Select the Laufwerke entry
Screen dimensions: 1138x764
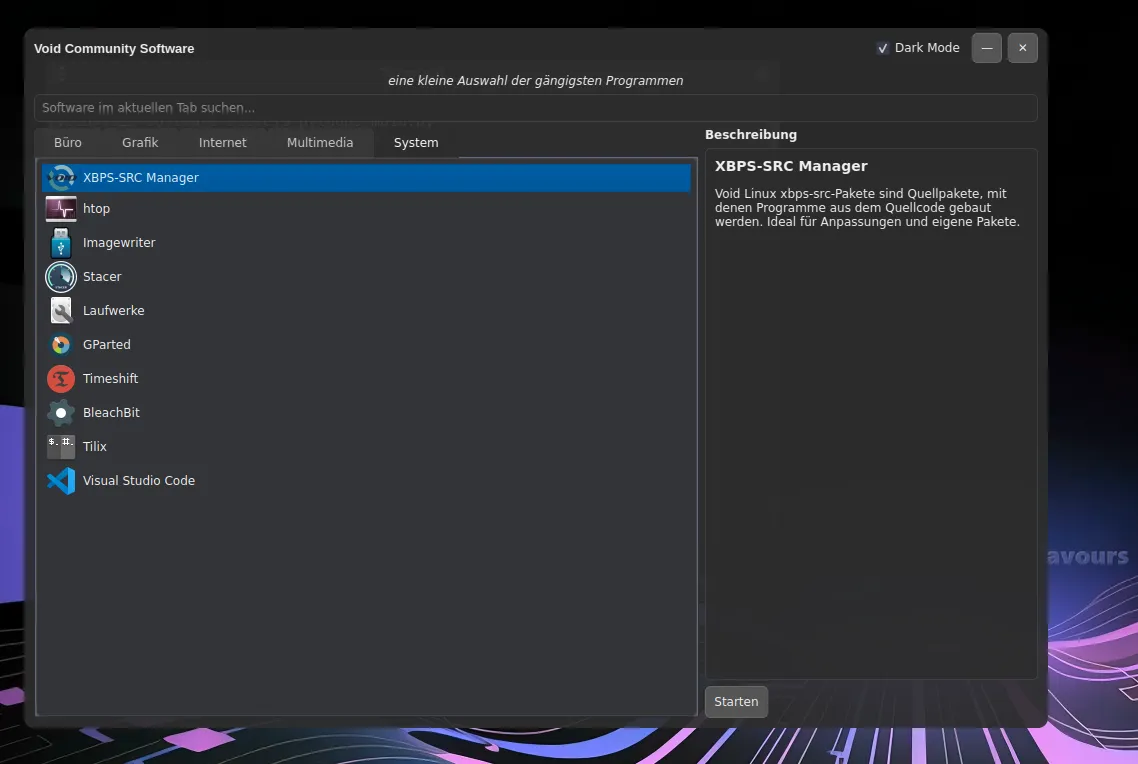point(367,311)
